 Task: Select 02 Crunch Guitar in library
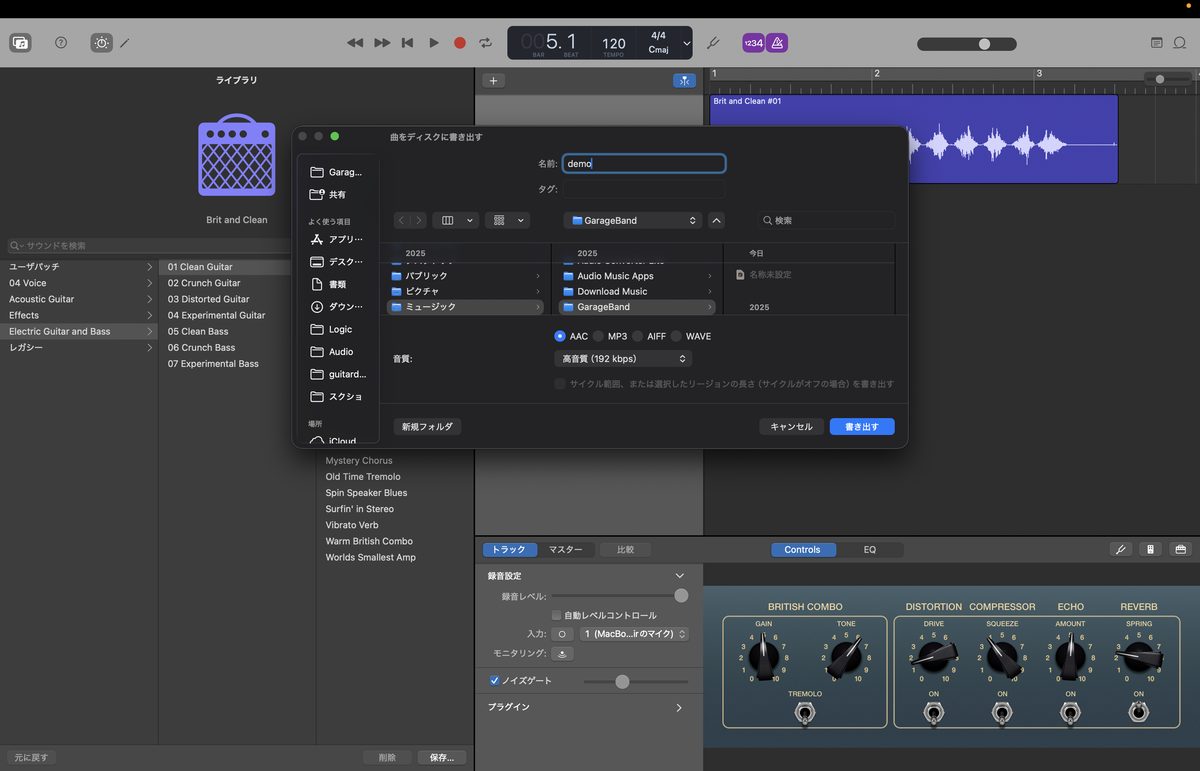pyautogui.click(x=204, y=283)
